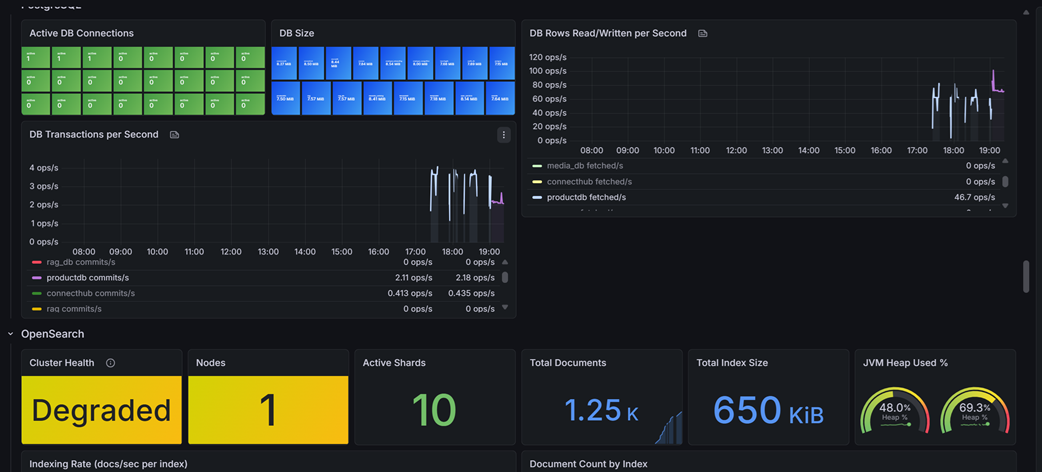The height and width of the screenshot is (472, 1042).
Task: Click the main dashboard vertical scrollbar thumb
Action: (x=1026, y=277)
